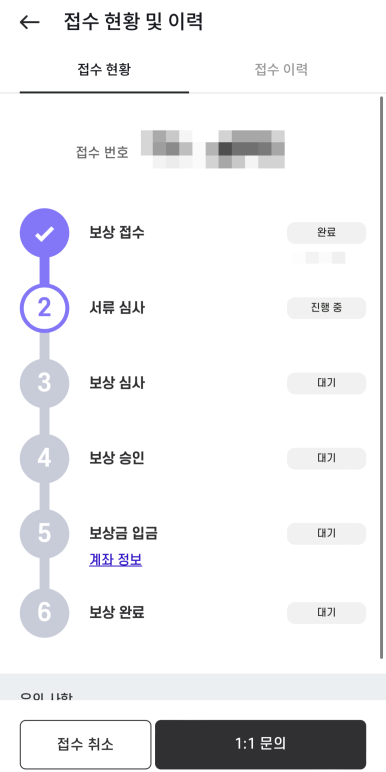Click the 진행 중 status badge
This screenshot has height=772, width=386.
pos(326,308)
